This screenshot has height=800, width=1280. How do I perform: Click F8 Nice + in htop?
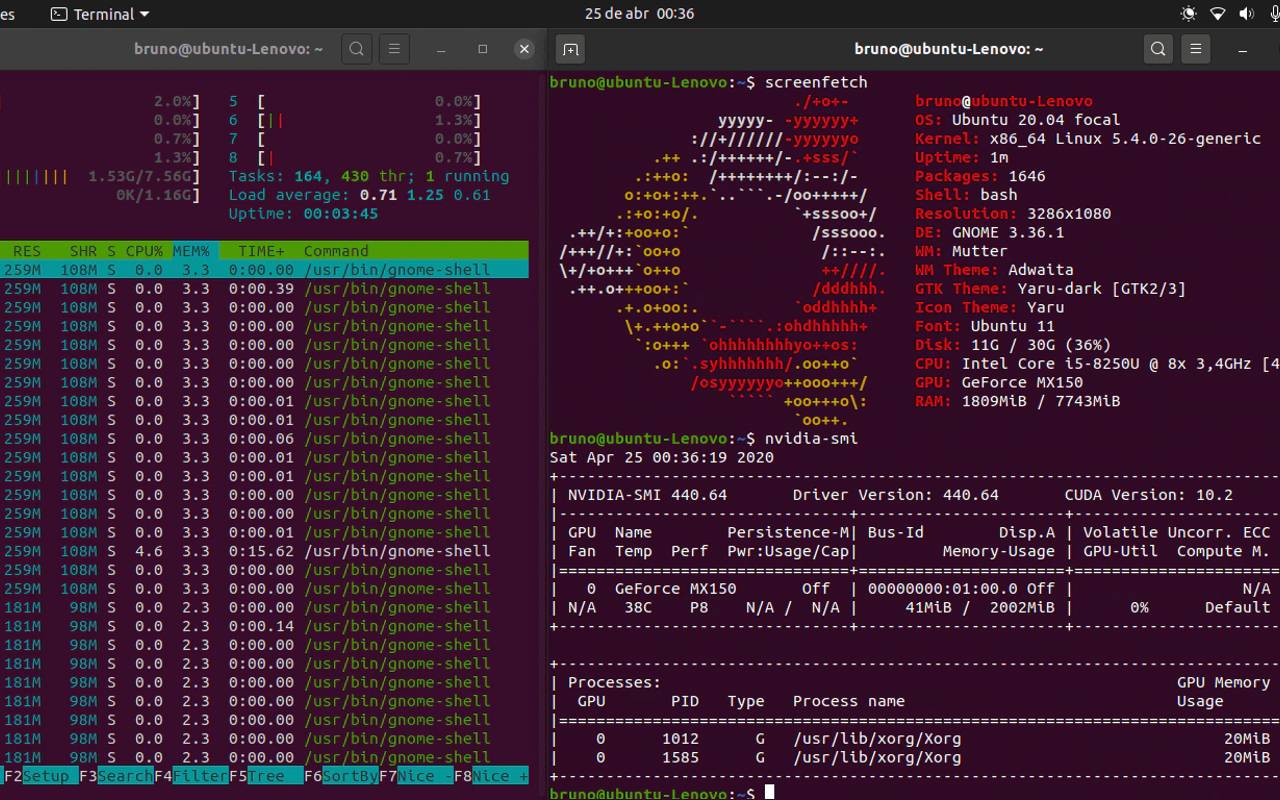click(x=492, y=776)
